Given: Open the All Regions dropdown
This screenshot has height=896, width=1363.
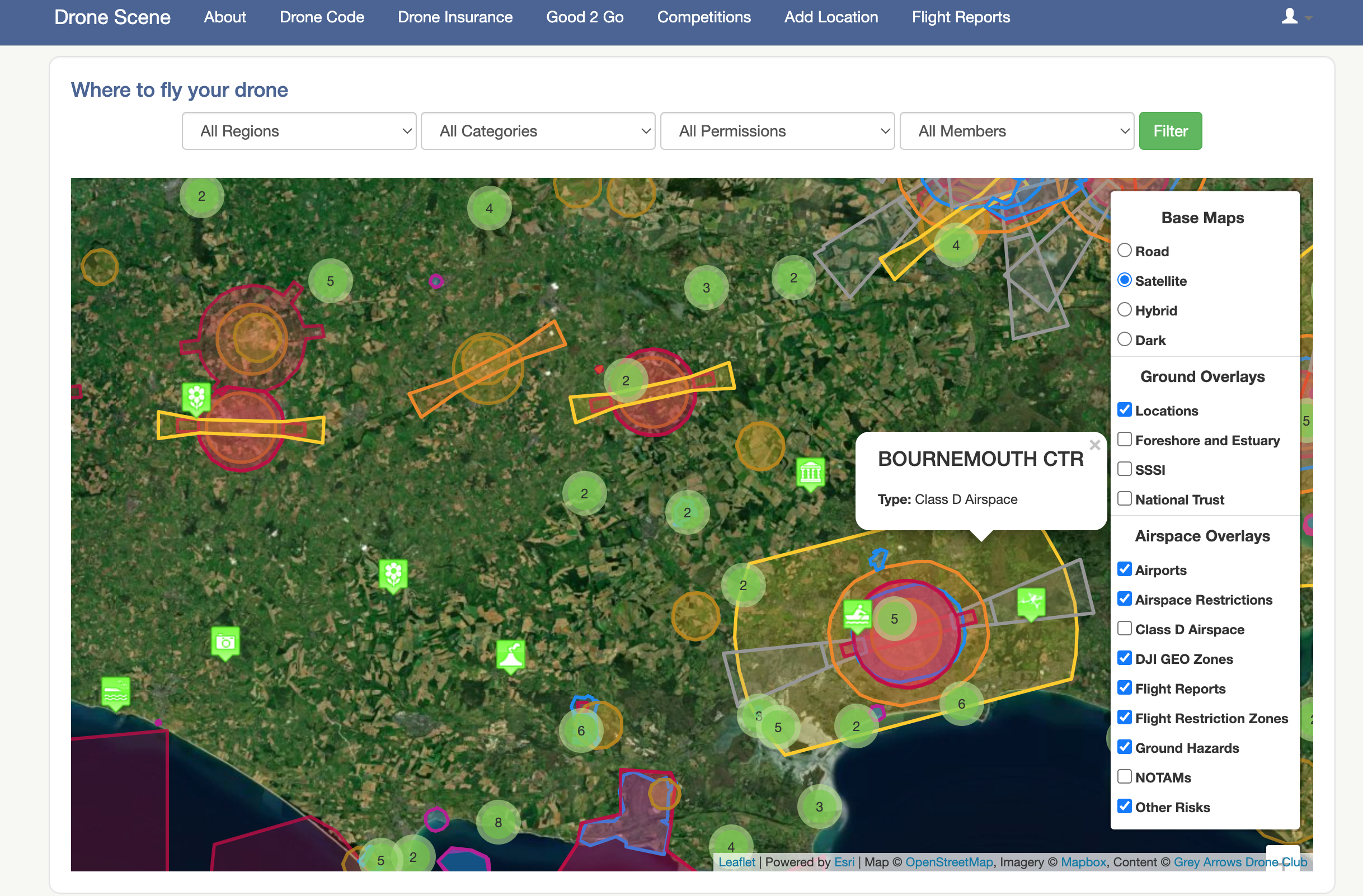Looking at the screenshot, I should coord(299,131).
